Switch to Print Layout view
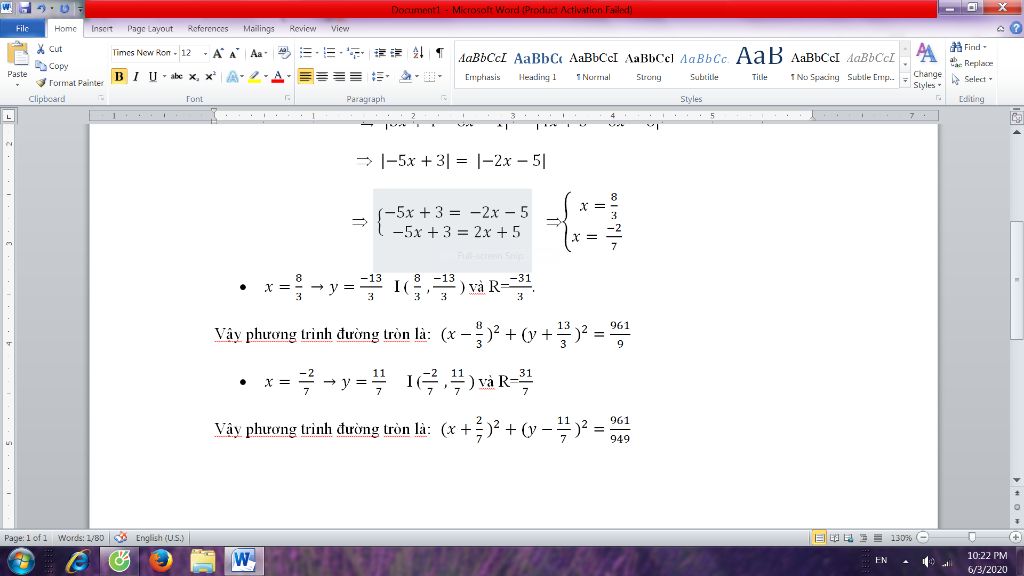This screenshot has height=576, width=1024. [x=819, y=537]
